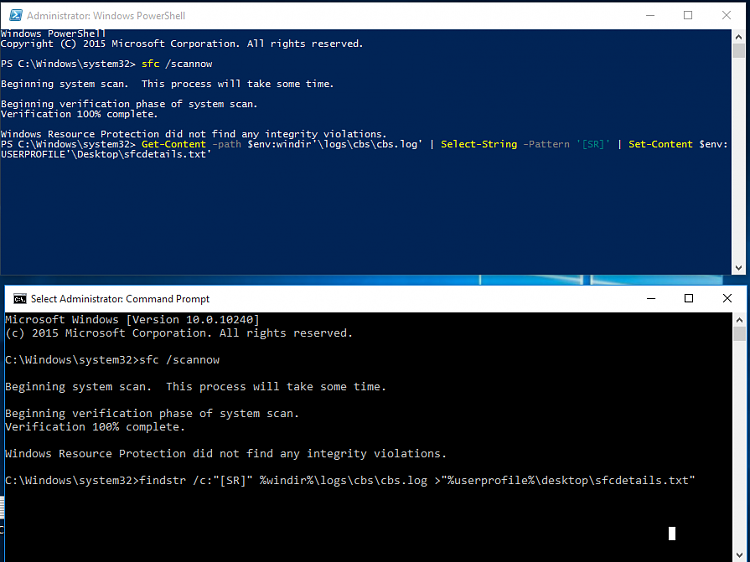Click the PowerShell title bar text
This screenshot has height=562, width=750.
coord(106,16)
